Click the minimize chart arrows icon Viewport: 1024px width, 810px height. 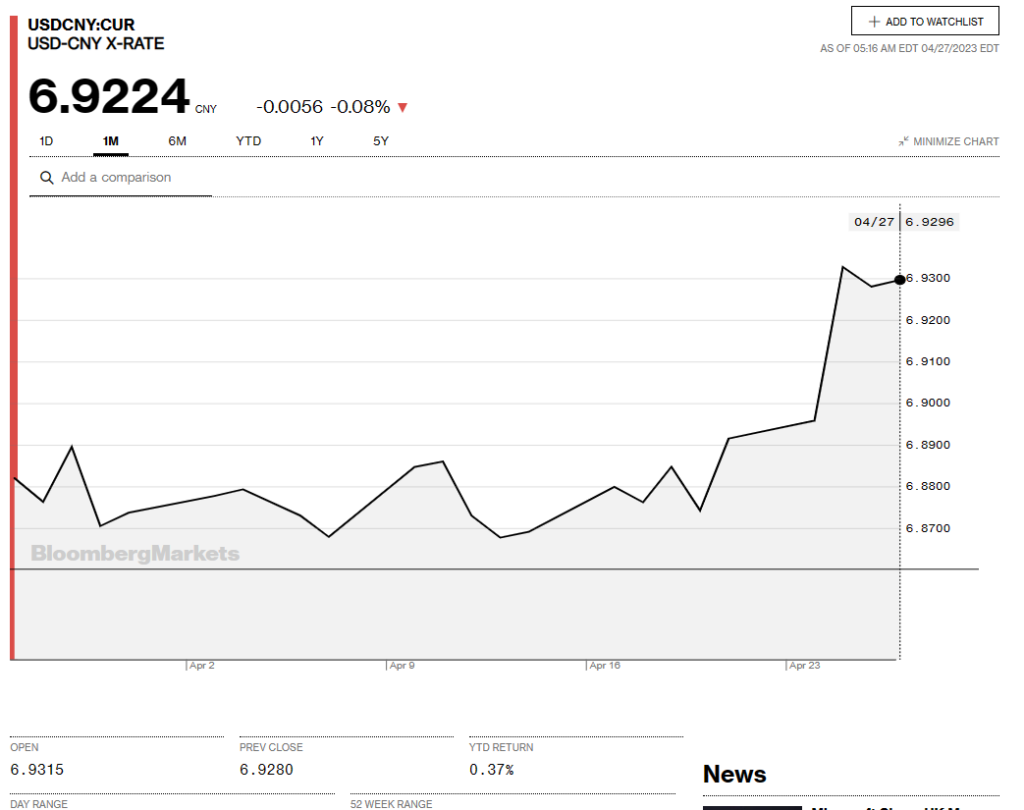click(x=903, y=142)
